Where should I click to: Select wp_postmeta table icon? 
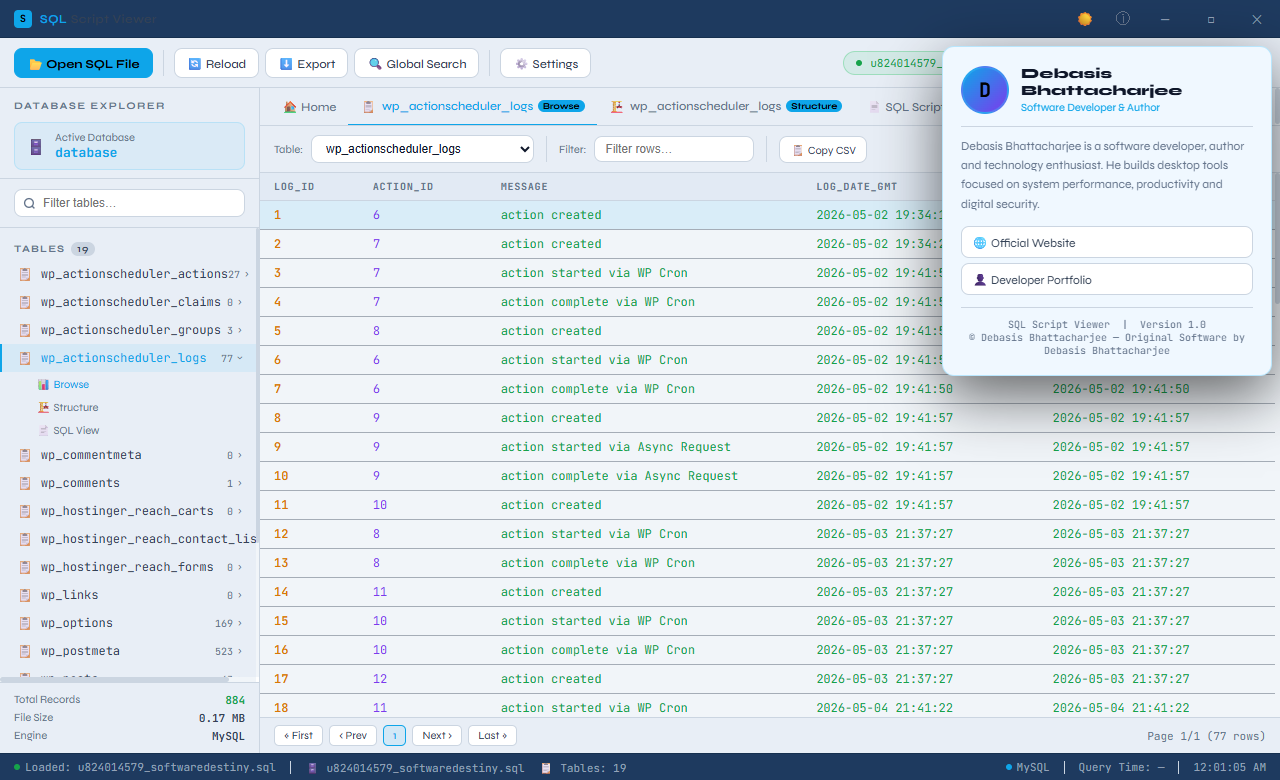coord(25,651)
